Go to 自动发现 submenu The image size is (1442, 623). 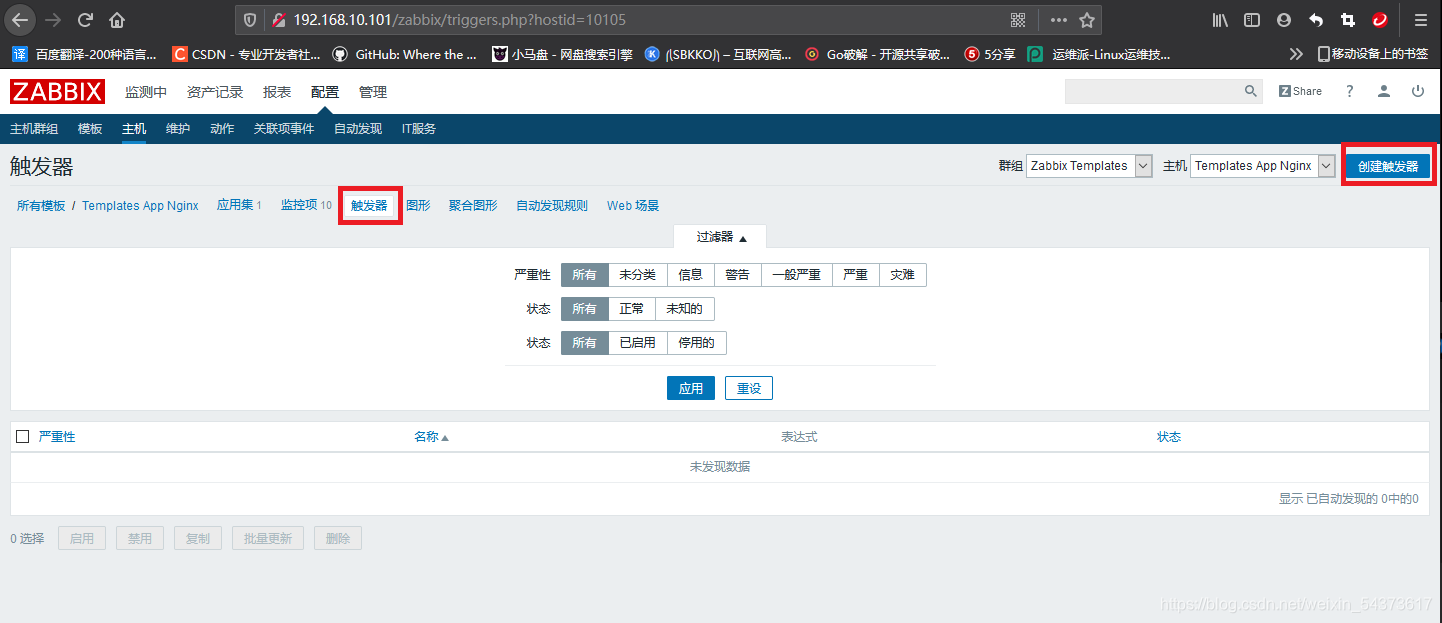point(358,129)
